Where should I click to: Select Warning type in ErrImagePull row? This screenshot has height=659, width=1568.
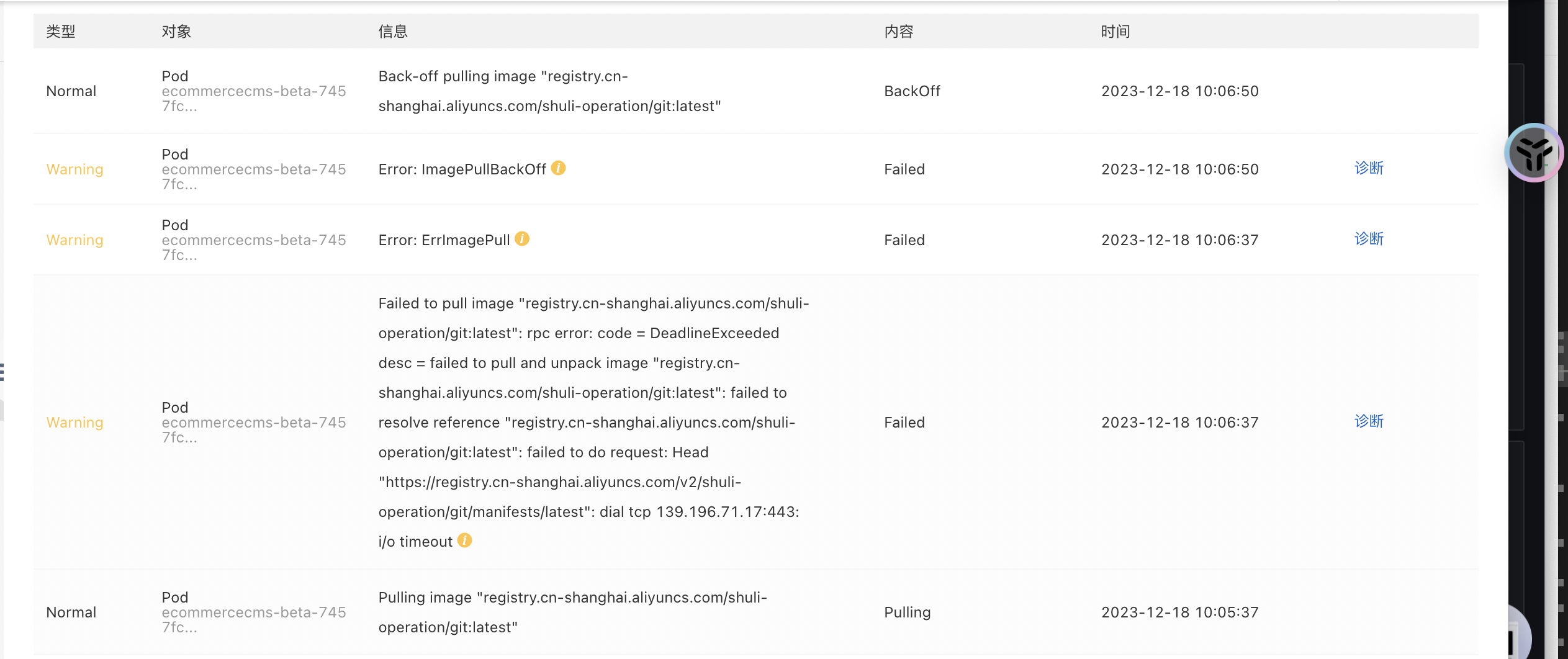pos(74,240)
